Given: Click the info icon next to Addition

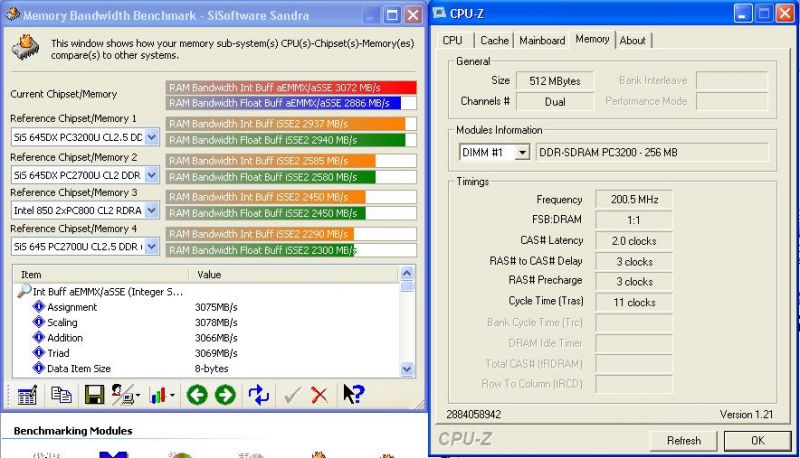Looking at the screenshot, I should coord(39,337).
